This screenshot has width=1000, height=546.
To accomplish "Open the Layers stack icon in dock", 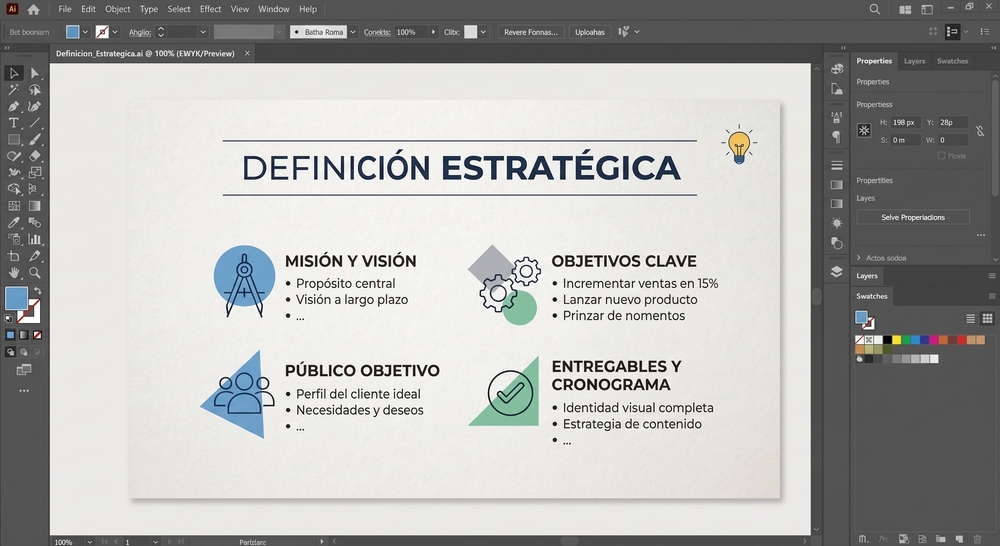I will (837, 272).
